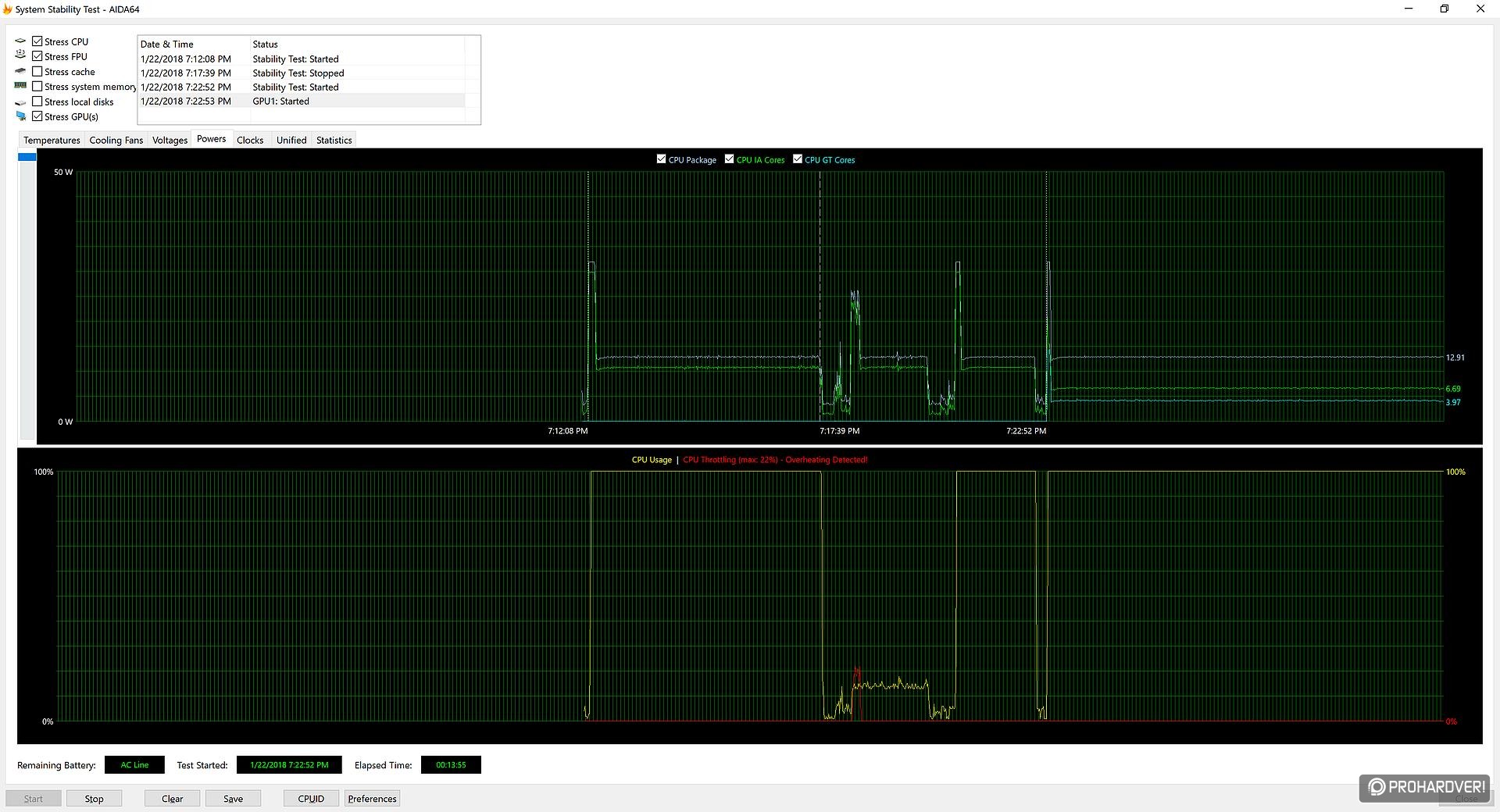This screenshot has height=812, width=1500.
Task: Click the Elapsed Time value 00:13:55
Action: (x=451, y=765)
